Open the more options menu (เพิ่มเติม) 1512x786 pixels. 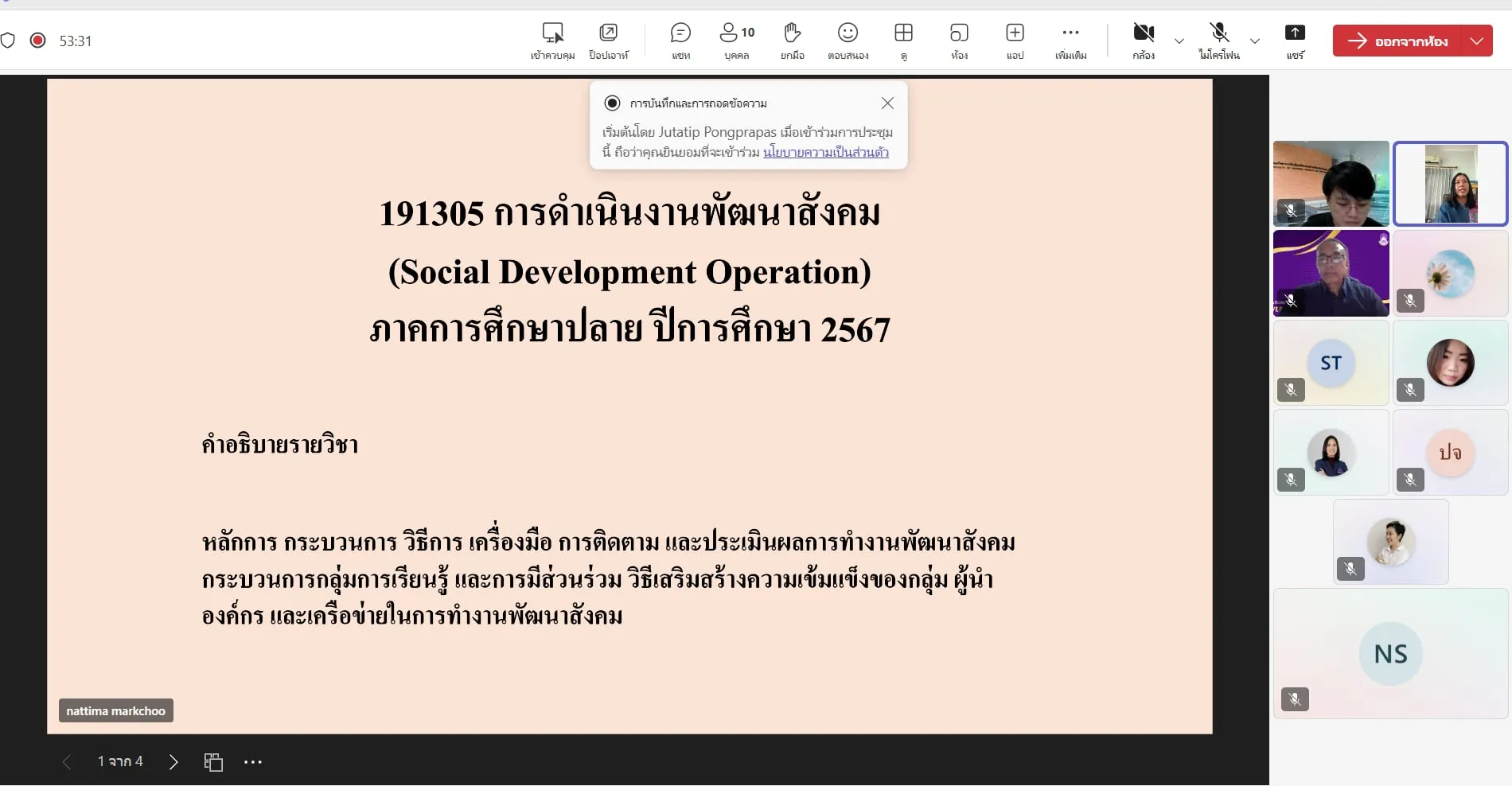point(1070,40)
